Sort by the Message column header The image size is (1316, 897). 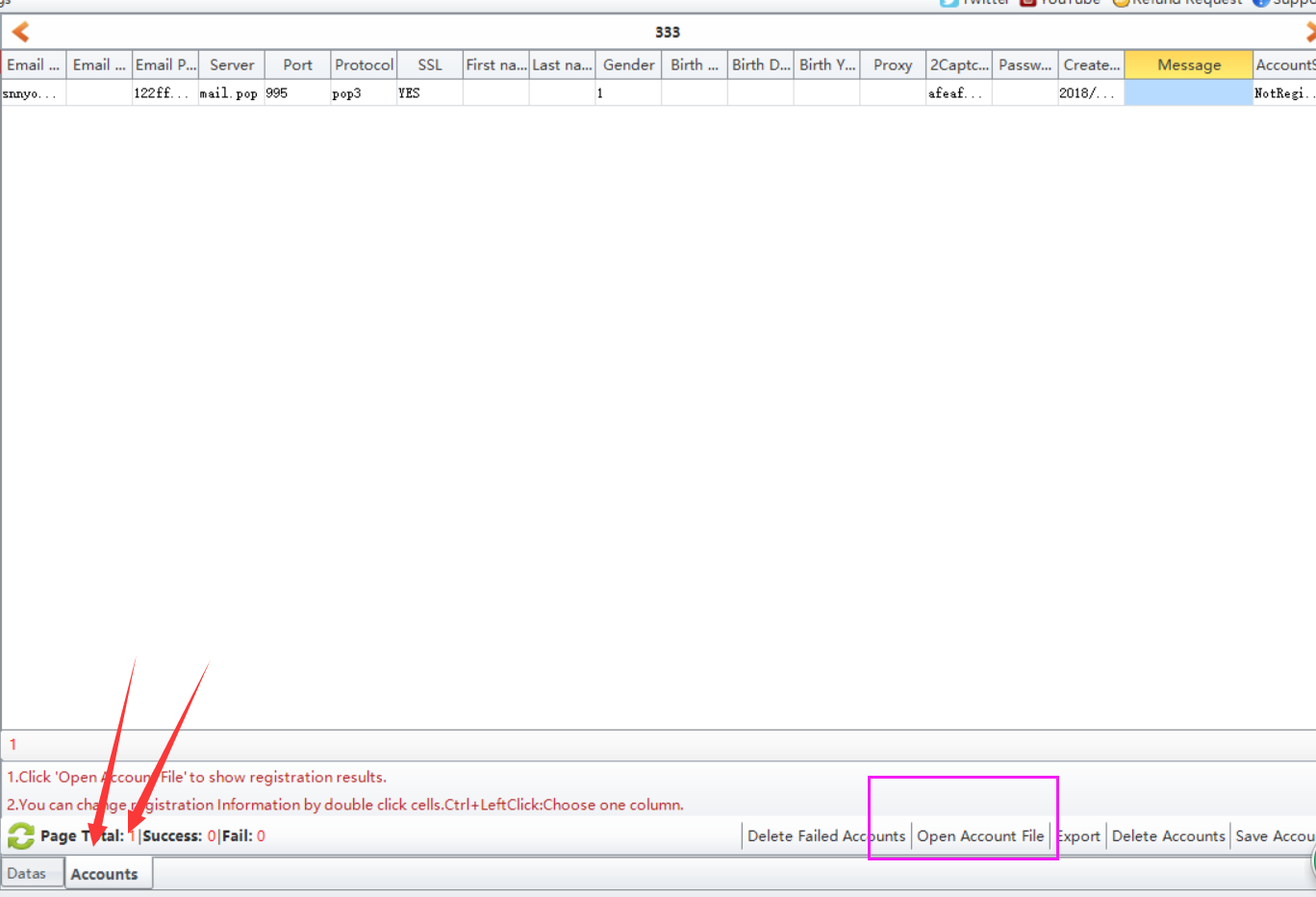pos(1188,64)
